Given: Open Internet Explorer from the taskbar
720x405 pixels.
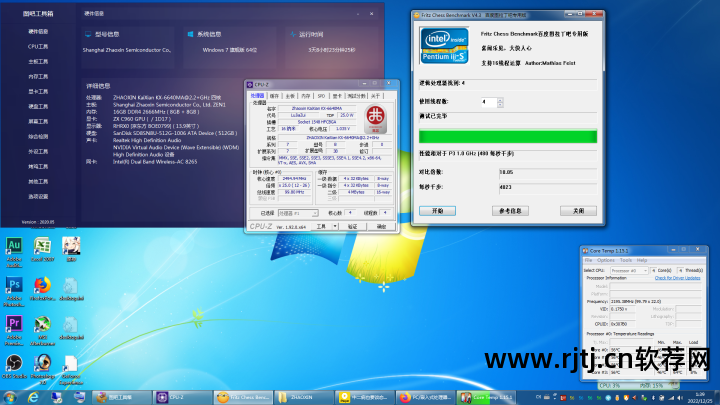Looking at the screenshot, I should (33, 397).
